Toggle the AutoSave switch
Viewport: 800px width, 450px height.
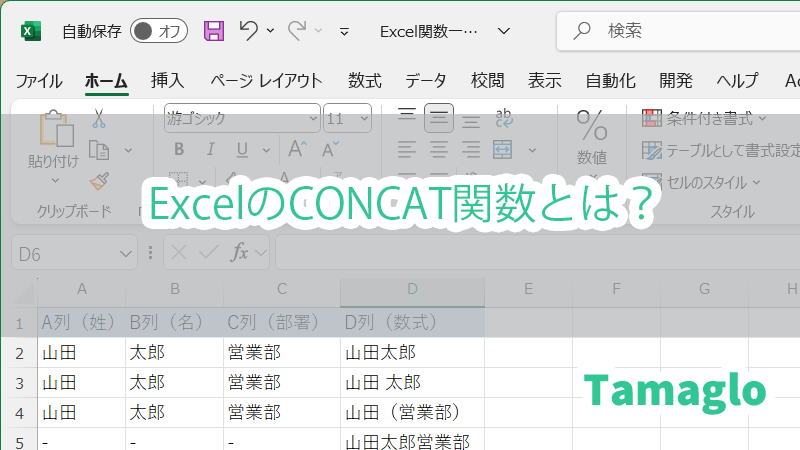pos(159,31)
